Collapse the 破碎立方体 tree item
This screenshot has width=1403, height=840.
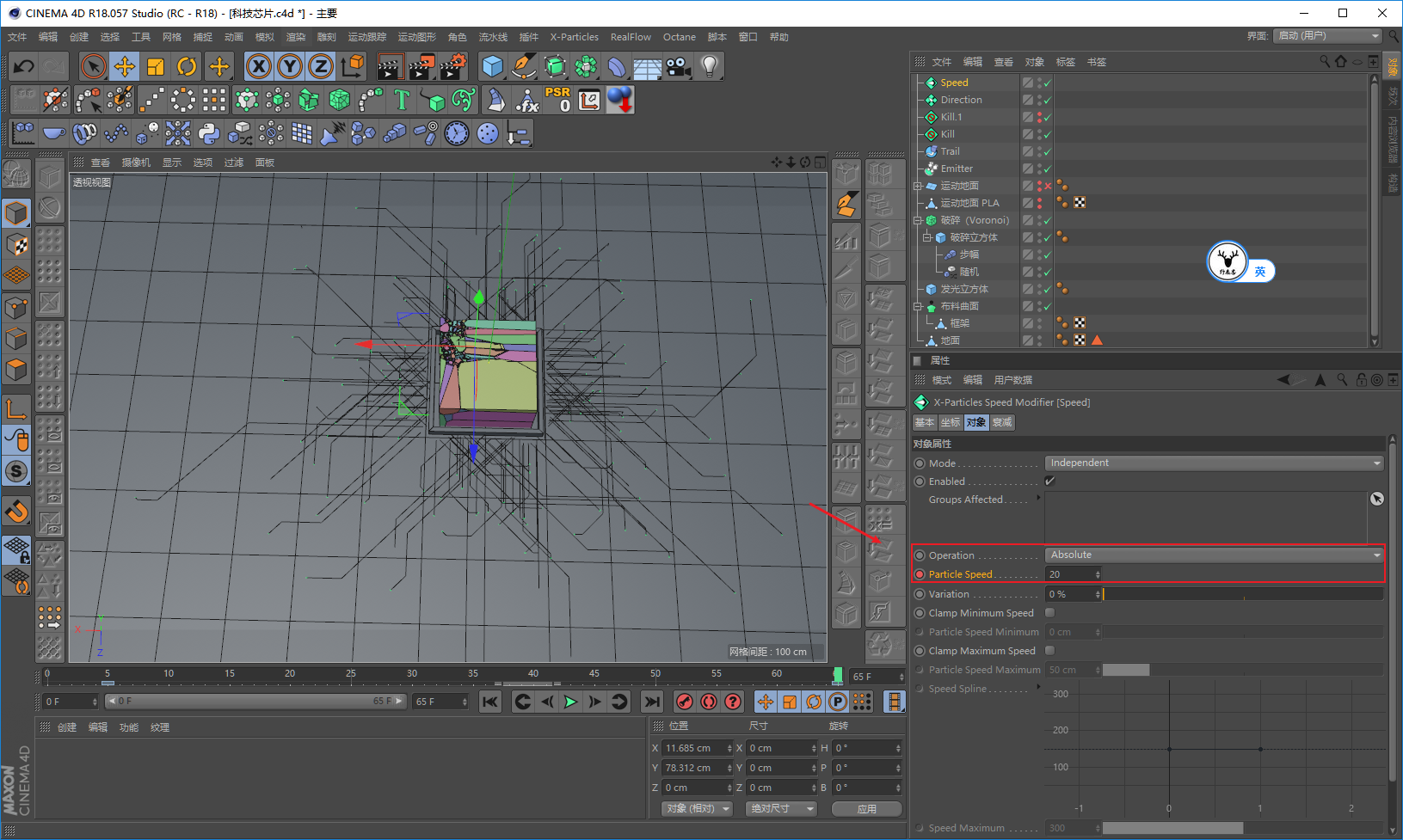coord(927,238)
